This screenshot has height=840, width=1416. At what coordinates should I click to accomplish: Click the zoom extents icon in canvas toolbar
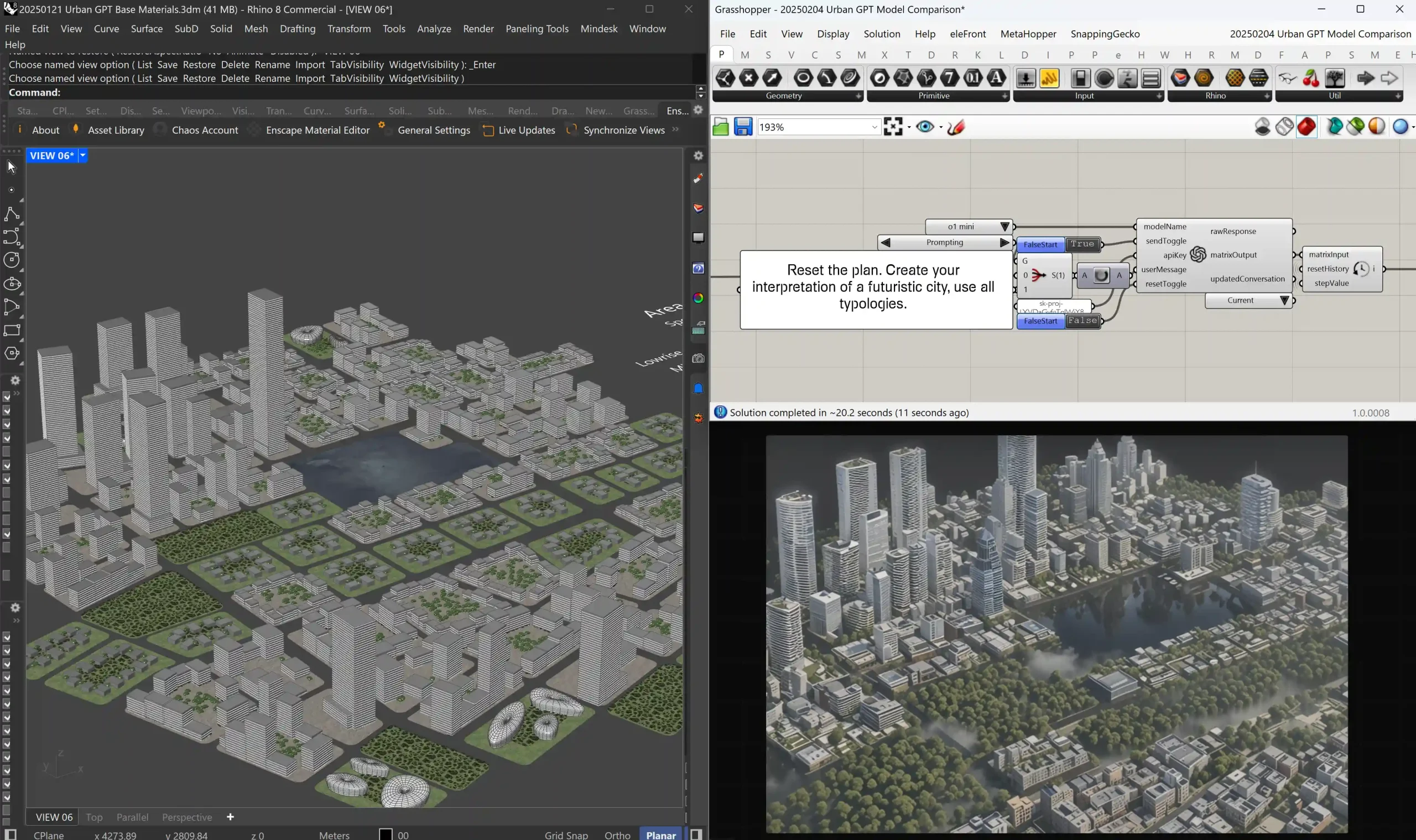[x=893, y=127]
